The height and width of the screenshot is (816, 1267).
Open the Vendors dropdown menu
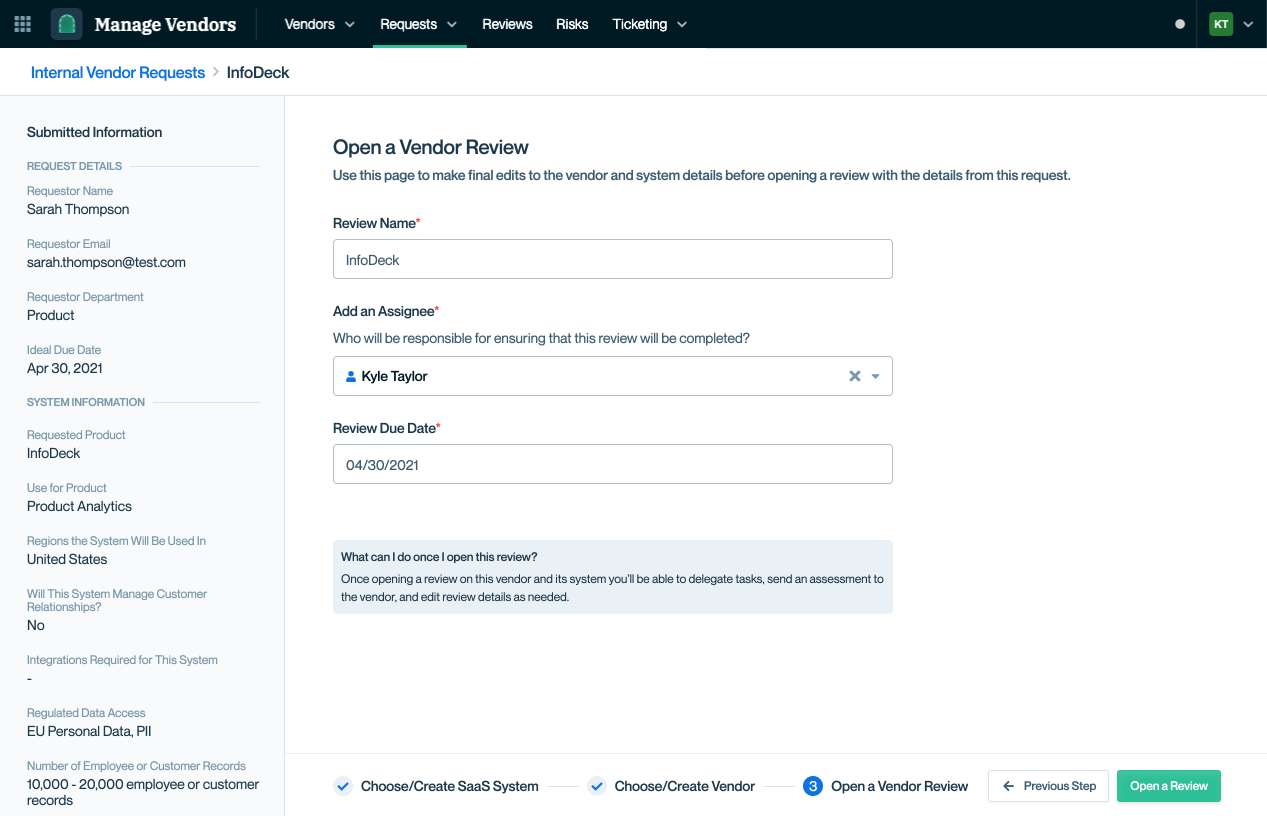[x=320, y=24]
